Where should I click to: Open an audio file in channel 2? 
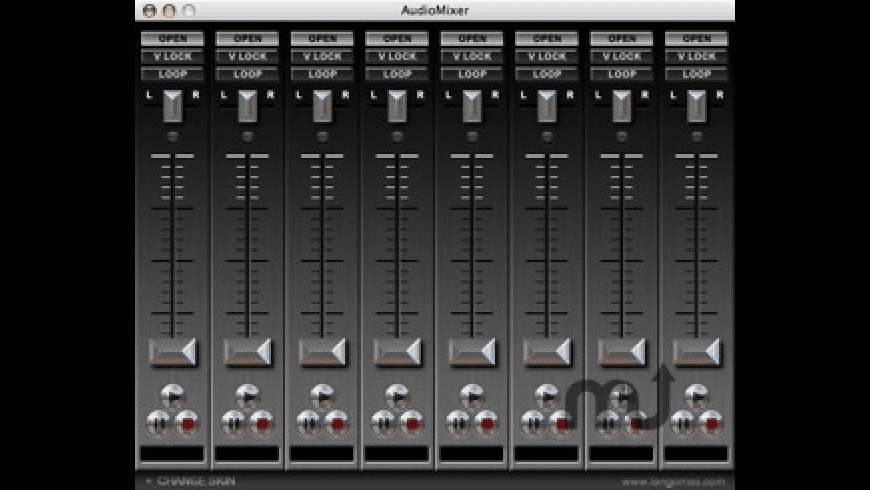pyautogui.click(x=247, y=38)
